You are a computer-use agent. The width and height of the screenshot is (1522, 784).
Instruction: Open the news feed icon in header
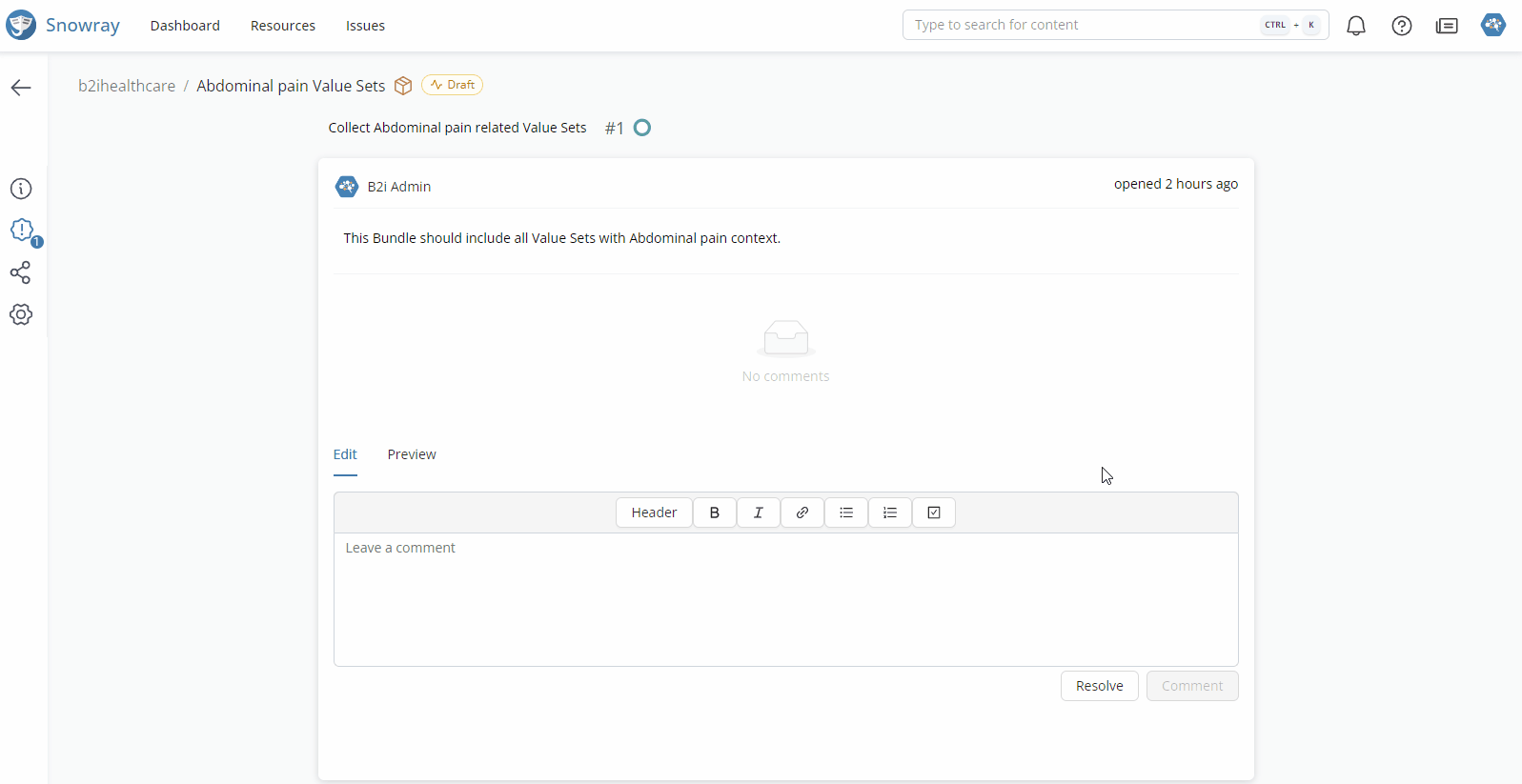(1447, 26)
